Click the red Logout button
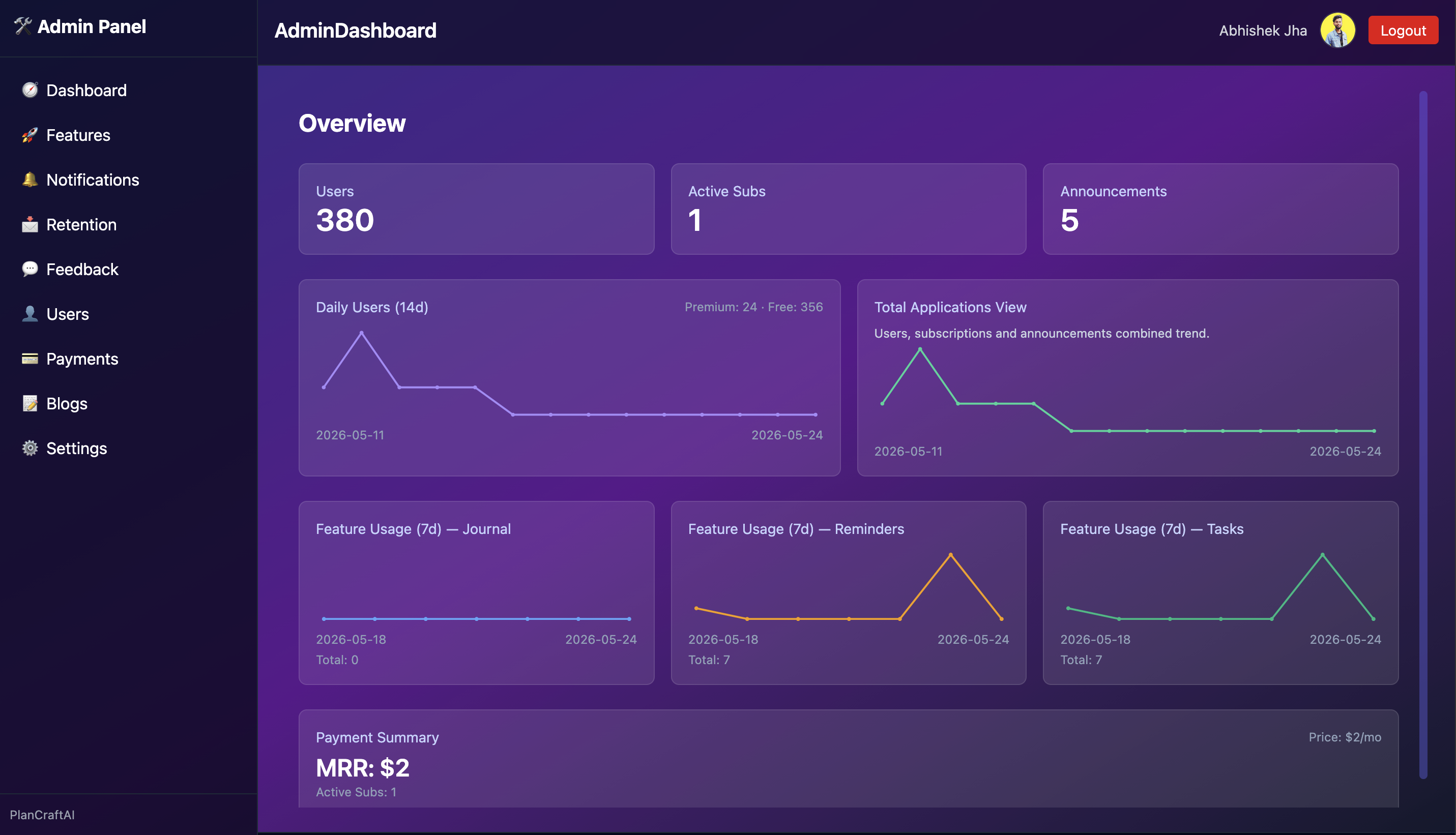The image size is (1456, 835). click(x=1403, y=31)
